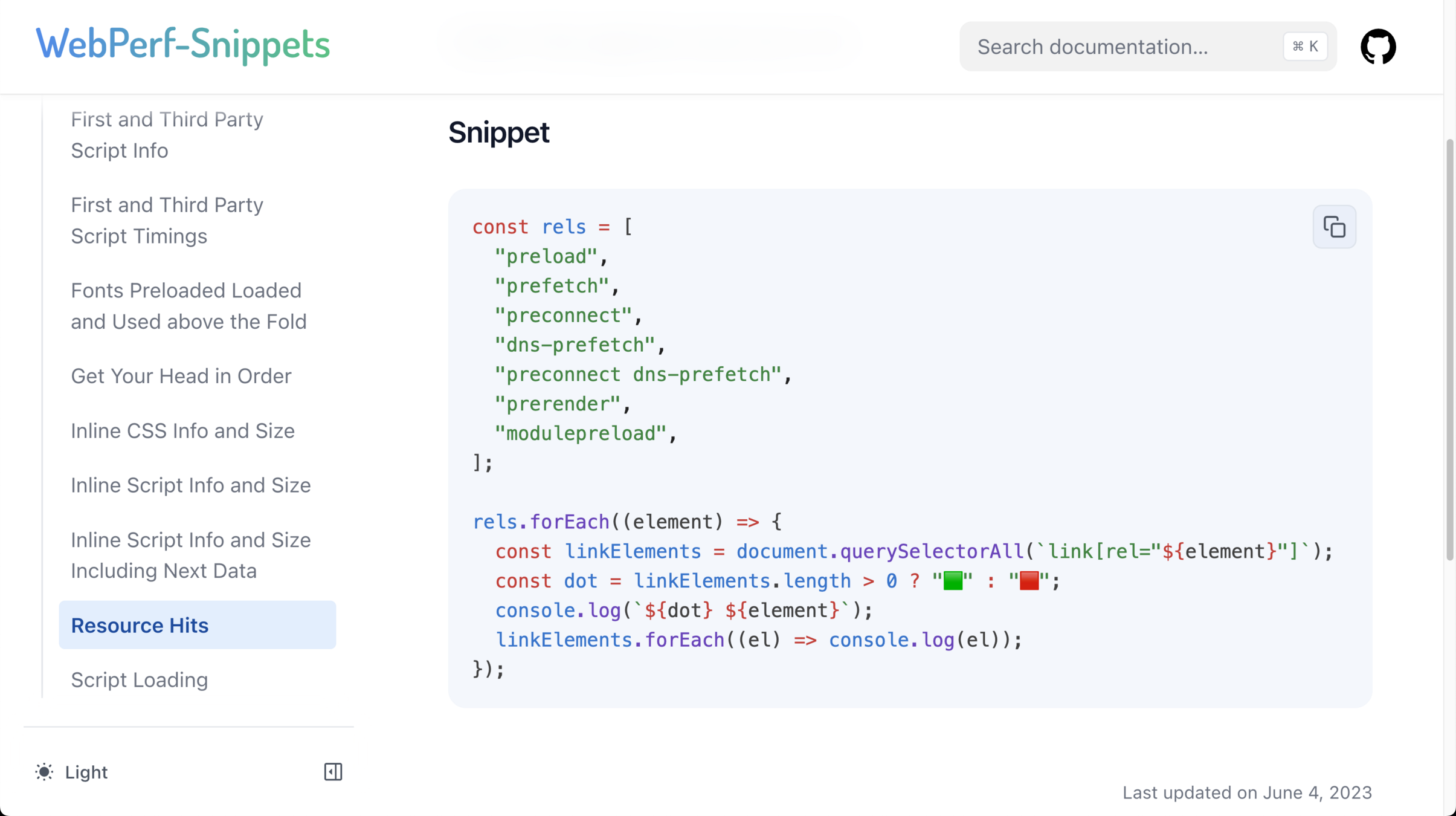The height and width of the screenshot is (816, 1456).
Task: Go to Script Loading page
Action: [x=140, y=680]
